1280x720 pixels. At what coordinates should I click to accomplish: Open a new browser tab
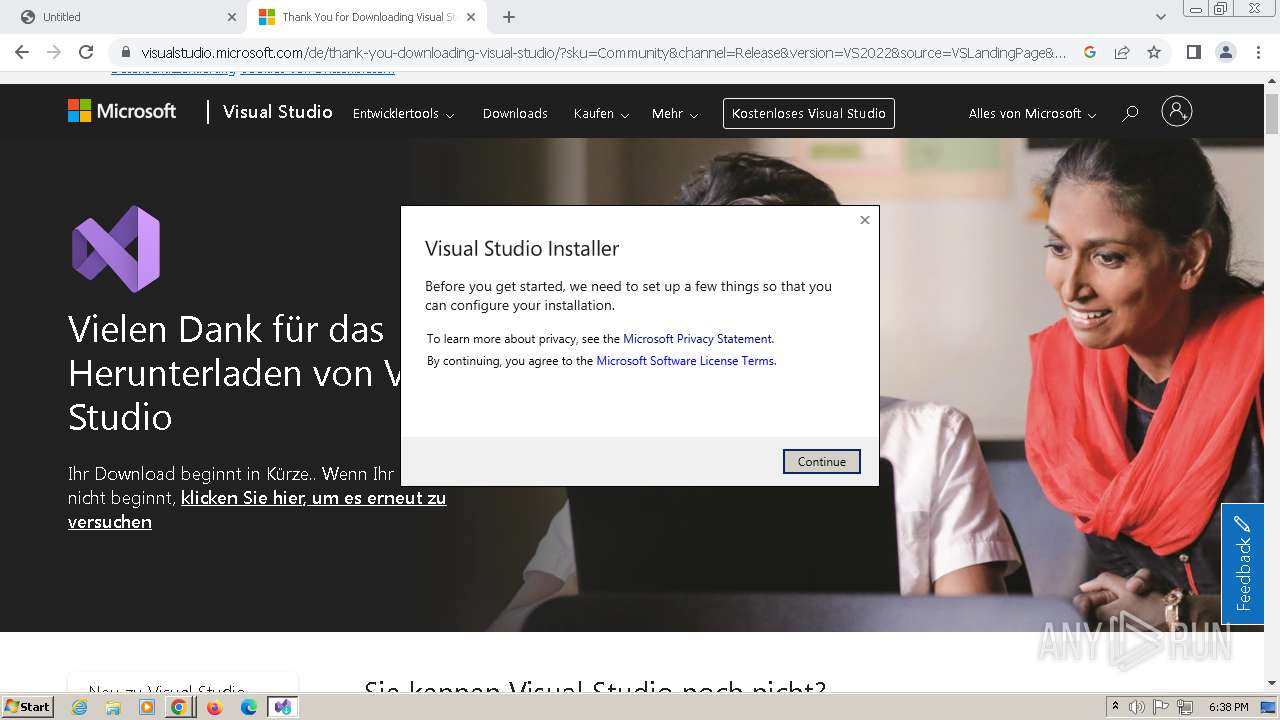(509, 17)
